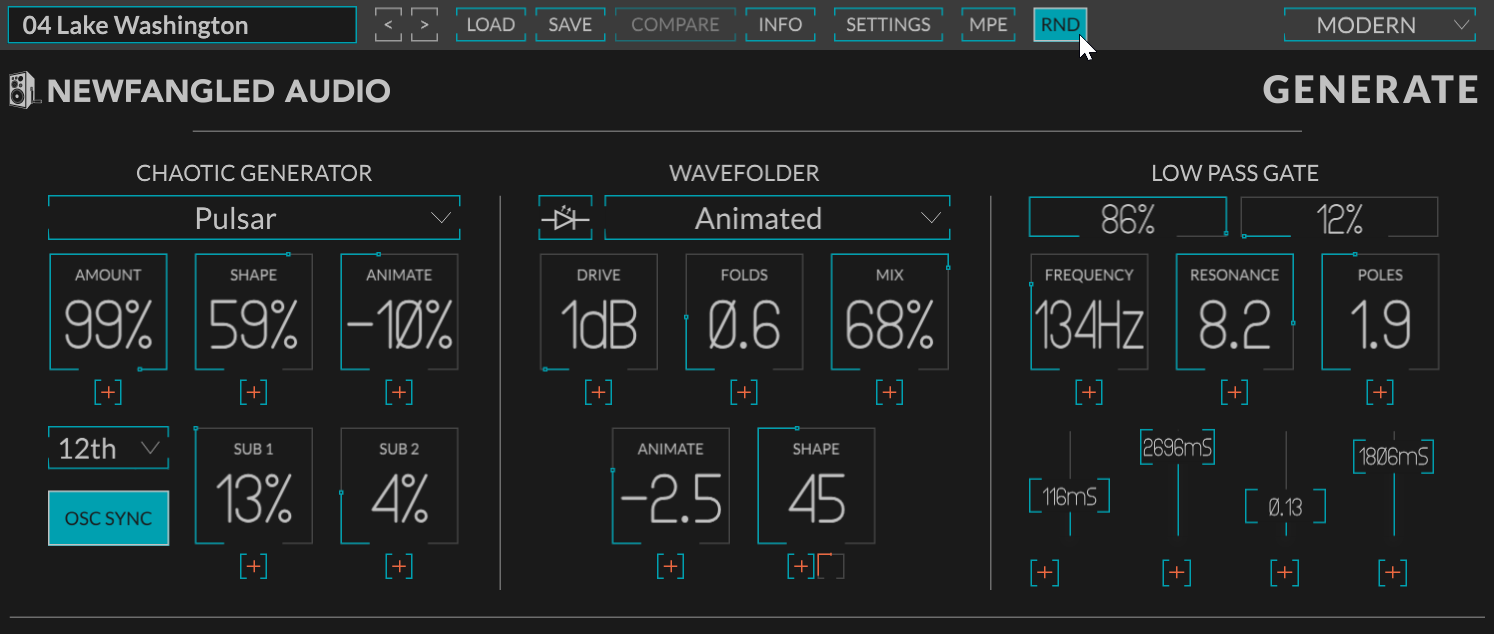Viewport: 1494px width, 634px height.
Task: Click the 12% field in Low Pass Gate
Action: tap(1339, 217)
